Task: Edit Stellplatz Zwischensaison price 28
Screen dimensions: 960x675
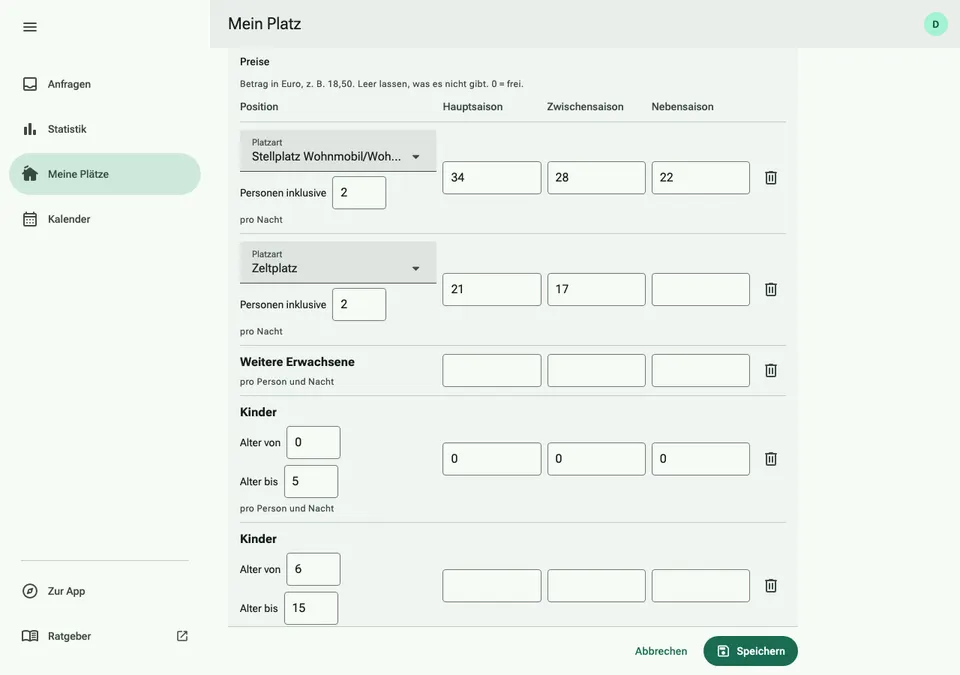Action: (x=596, y=178)
